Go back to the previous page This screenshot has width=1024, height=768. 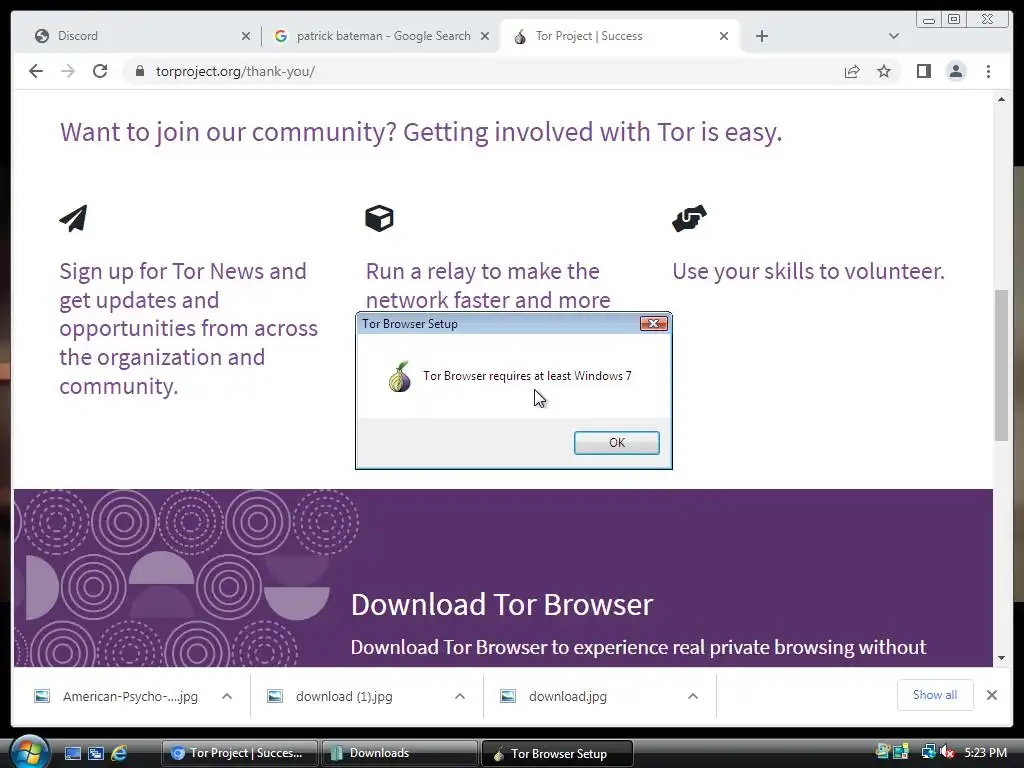click(36, 71)
